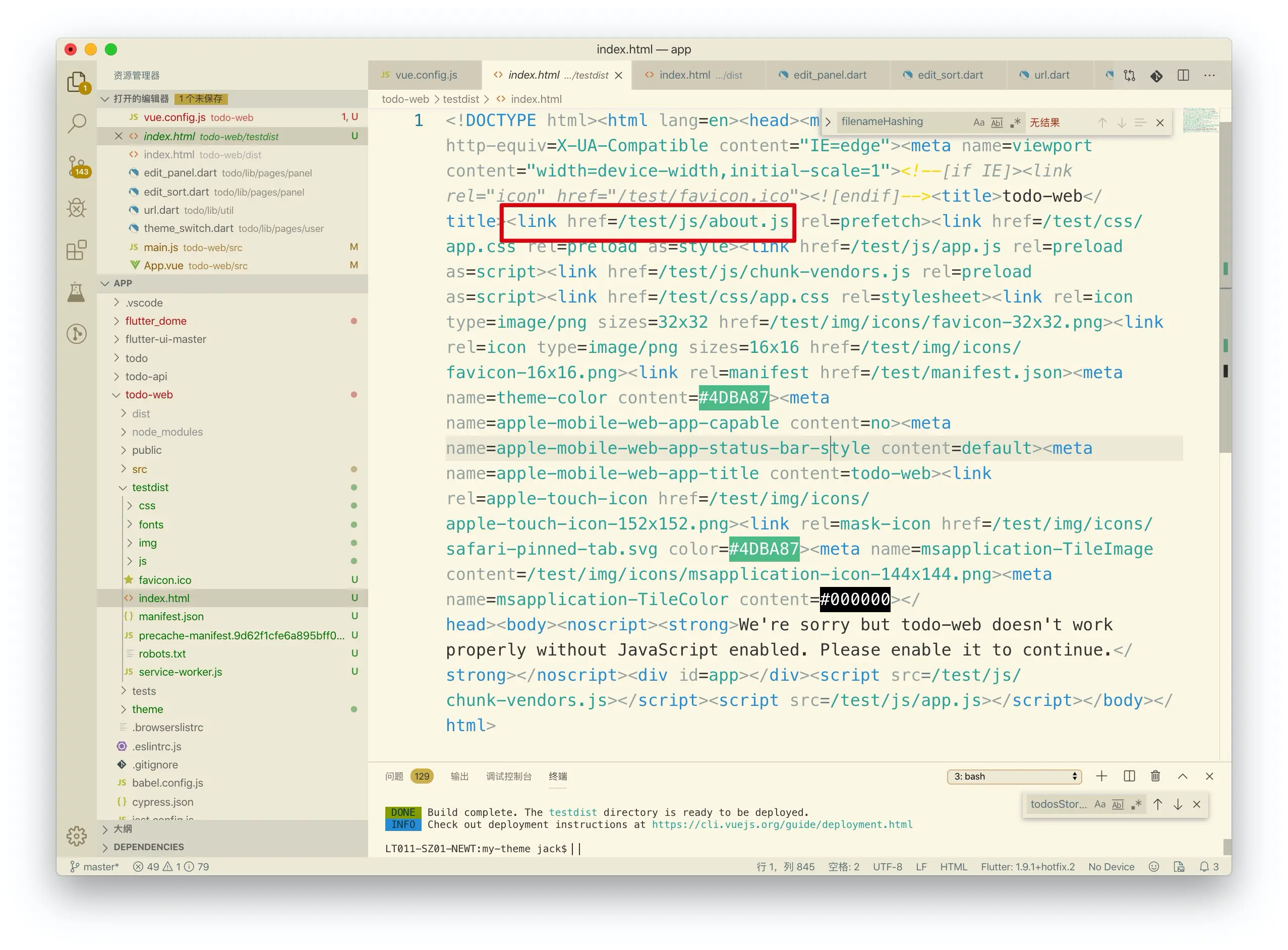The height and width of the screenshot is (950, 1288).
Task: Open the Debug view icon
Action: [x=77, y=208]
